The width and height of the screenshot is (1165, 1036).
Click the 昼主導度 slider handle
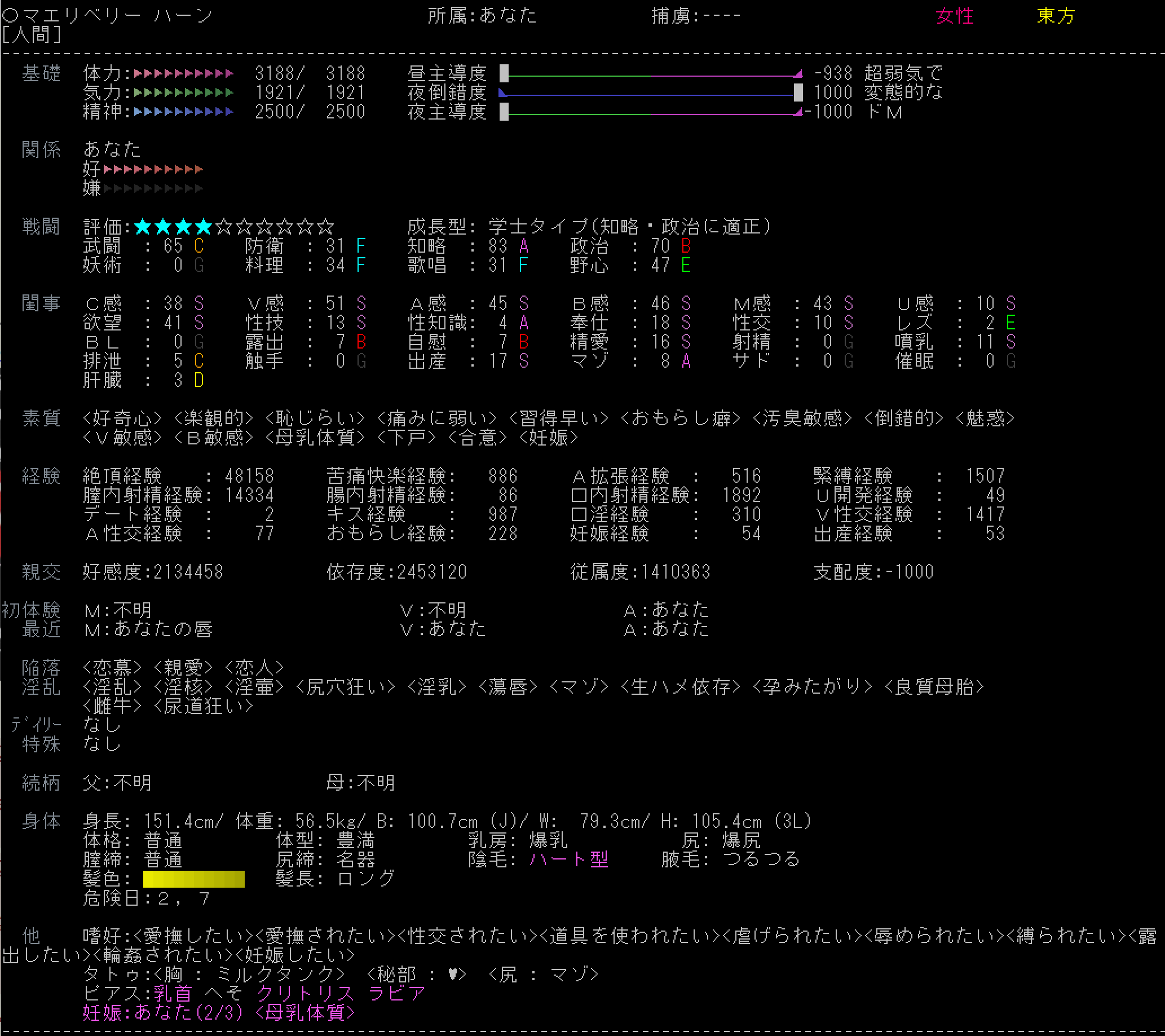(x=504, y=73)
